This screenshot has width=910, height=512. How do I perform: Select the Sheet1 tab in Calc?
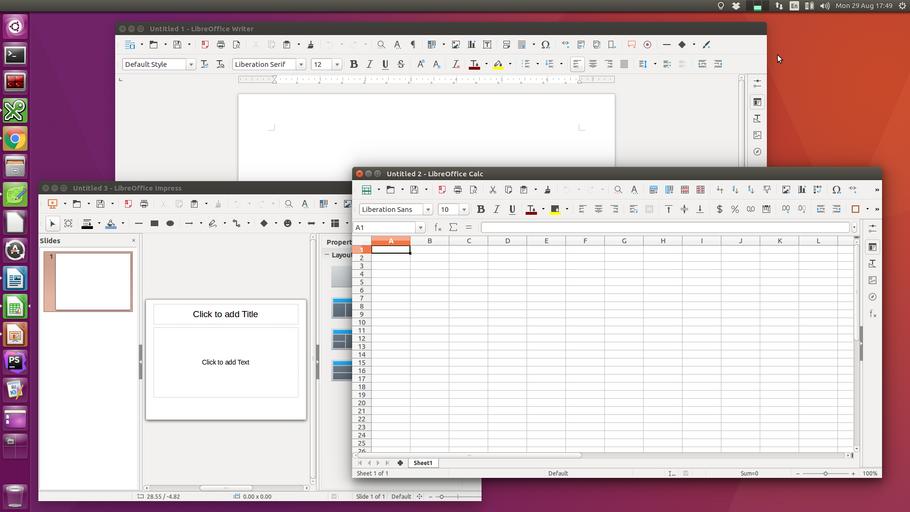423,463
